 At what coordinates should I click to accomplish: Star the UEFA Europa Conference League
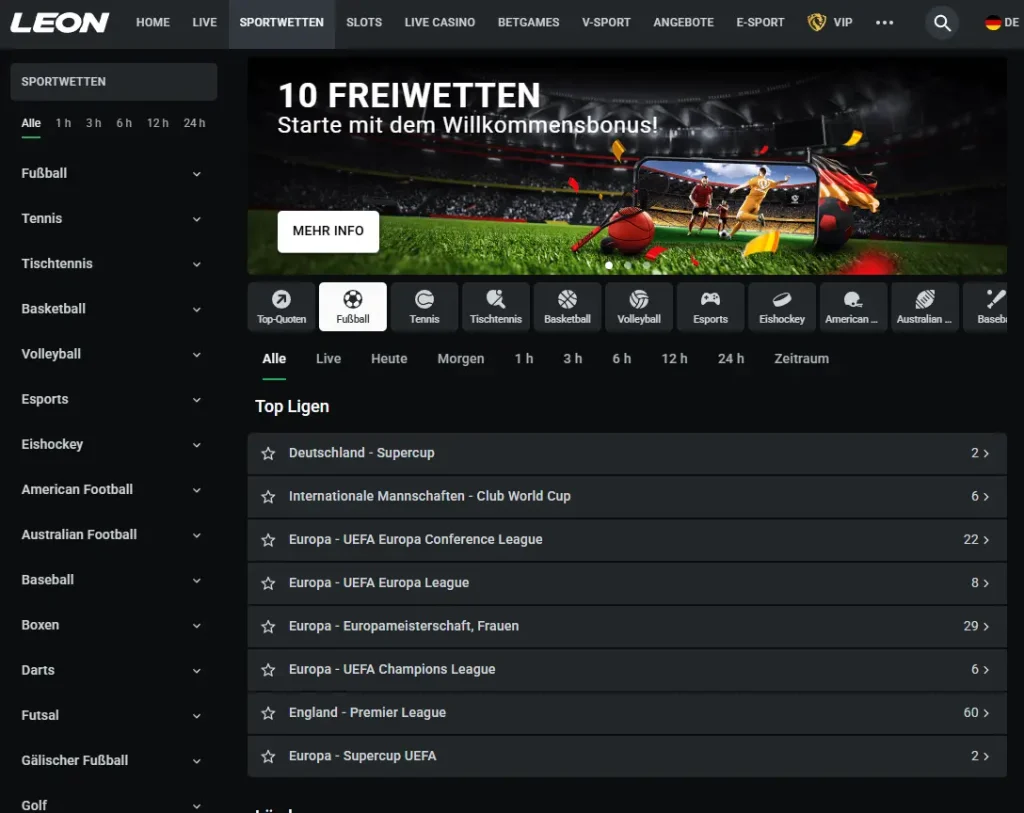[268, 540]
